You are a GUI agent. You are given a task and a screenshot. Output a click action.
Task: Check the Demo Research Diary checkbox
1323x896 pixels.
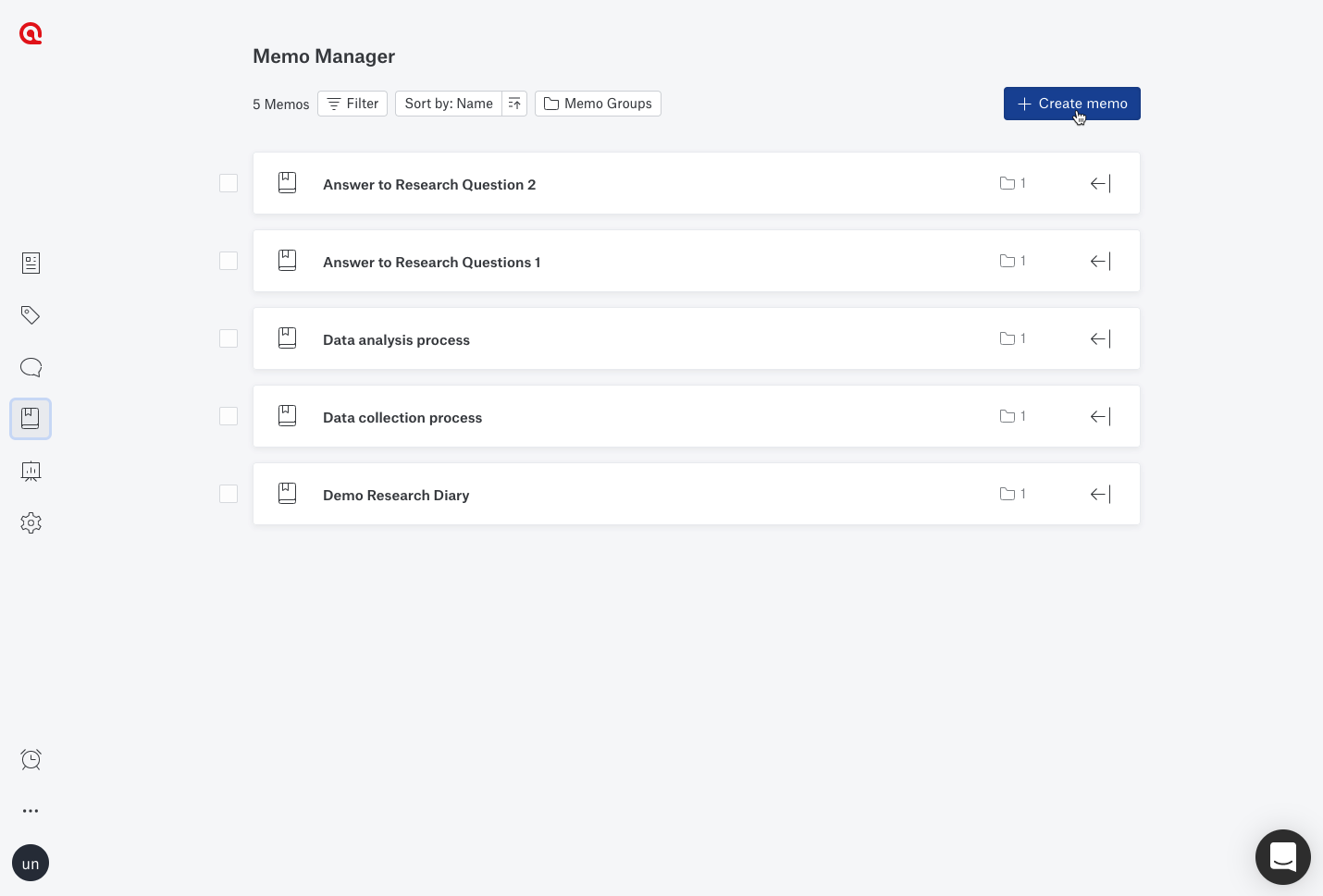point(229,494)
